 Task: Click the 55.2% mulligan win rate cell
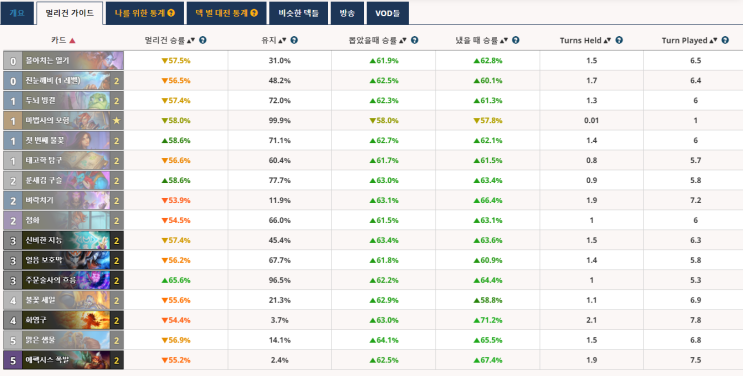pos(176,360)
